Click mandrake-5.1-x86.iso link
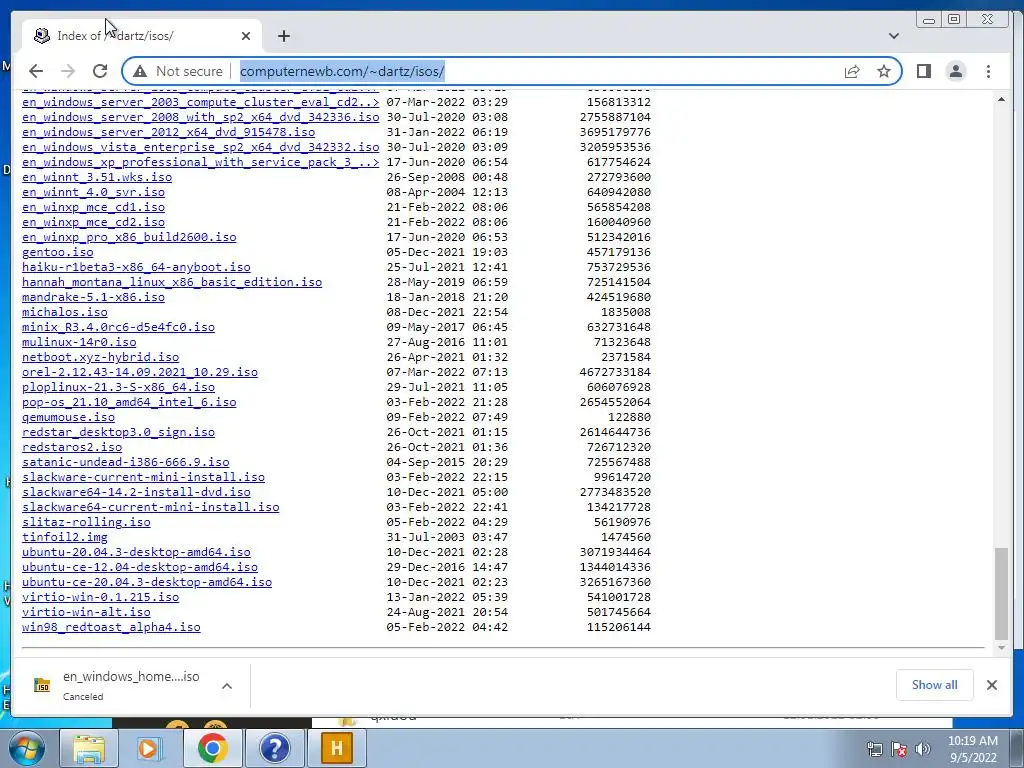 pos(93,297)
